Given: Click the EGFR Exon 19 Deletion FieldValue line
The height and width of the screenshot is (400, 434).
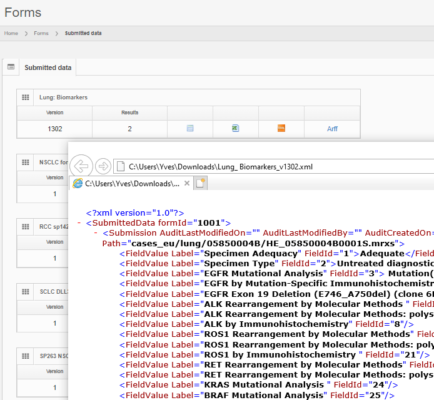Looking at the screenshot, I should click(x=277, y=294).
